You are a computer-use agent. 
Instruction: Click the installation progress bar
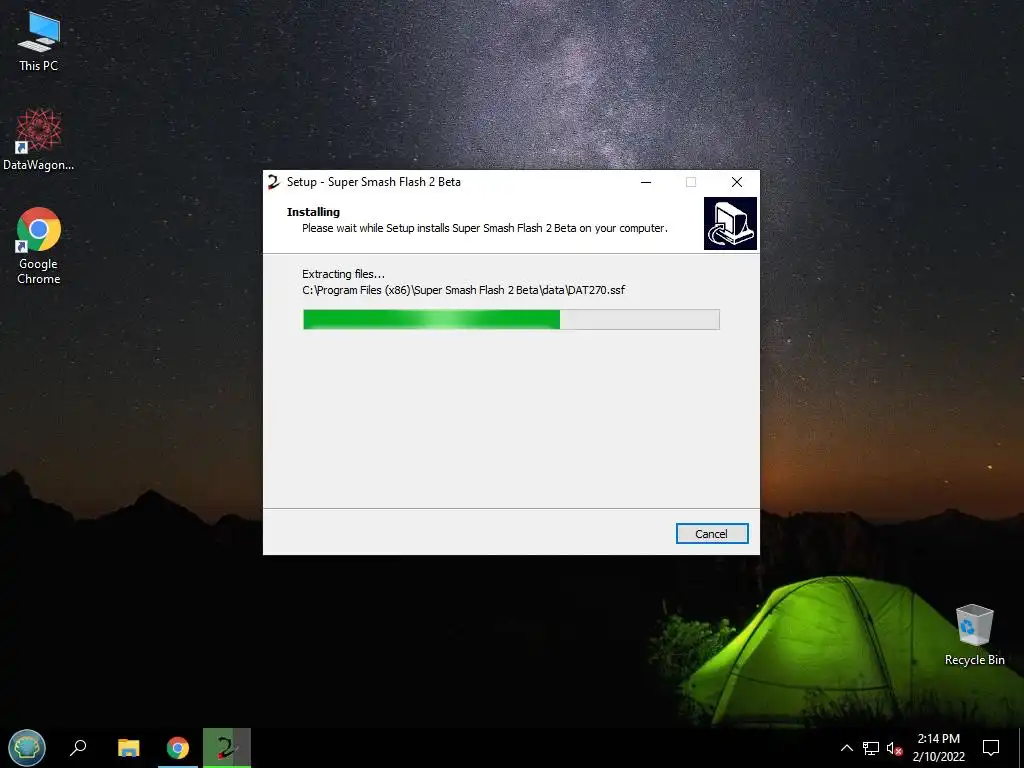click(511, 319)
